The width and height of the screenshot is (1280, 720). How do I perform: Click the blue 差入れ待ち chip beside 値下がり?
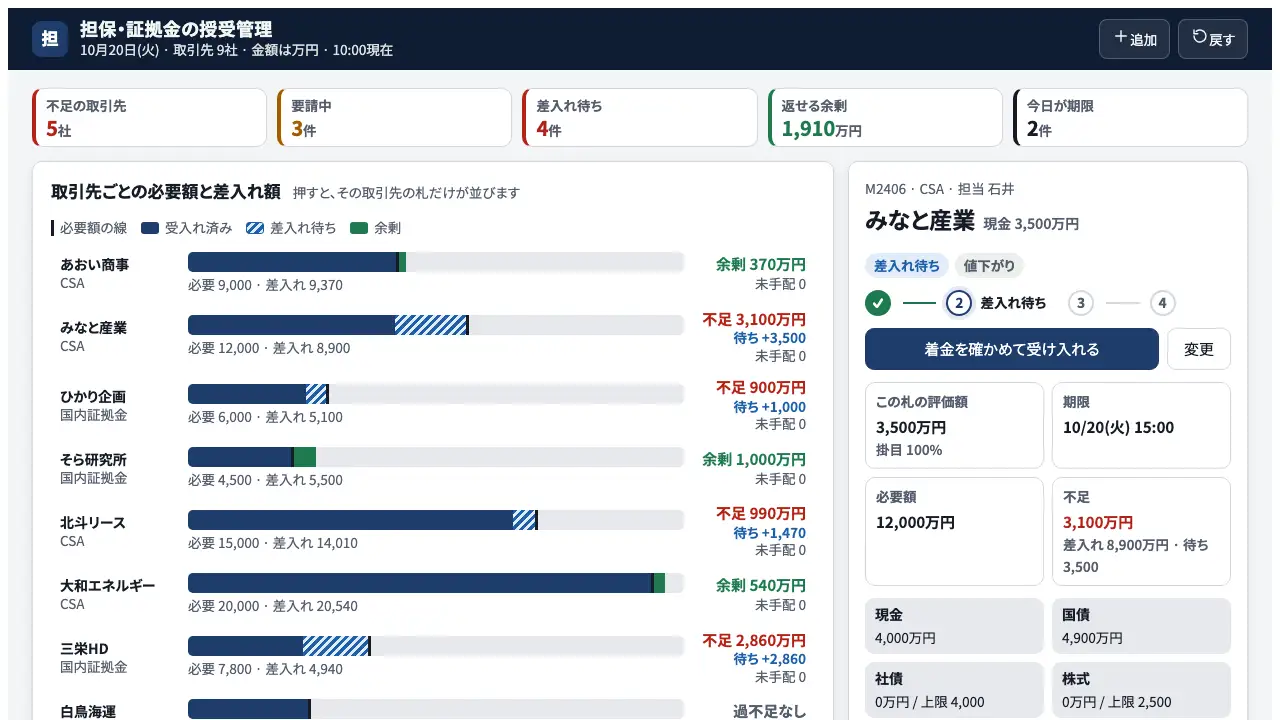click(x=907, y=266)
